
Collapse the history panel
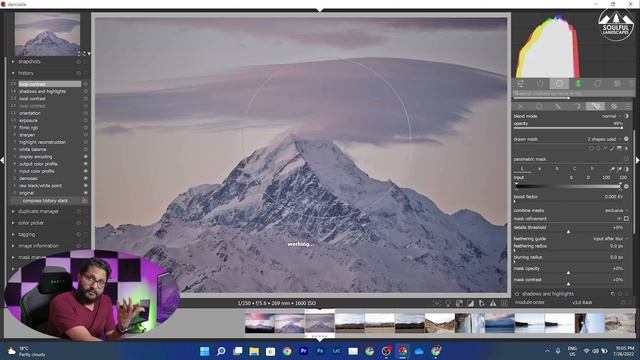(13, 73)
